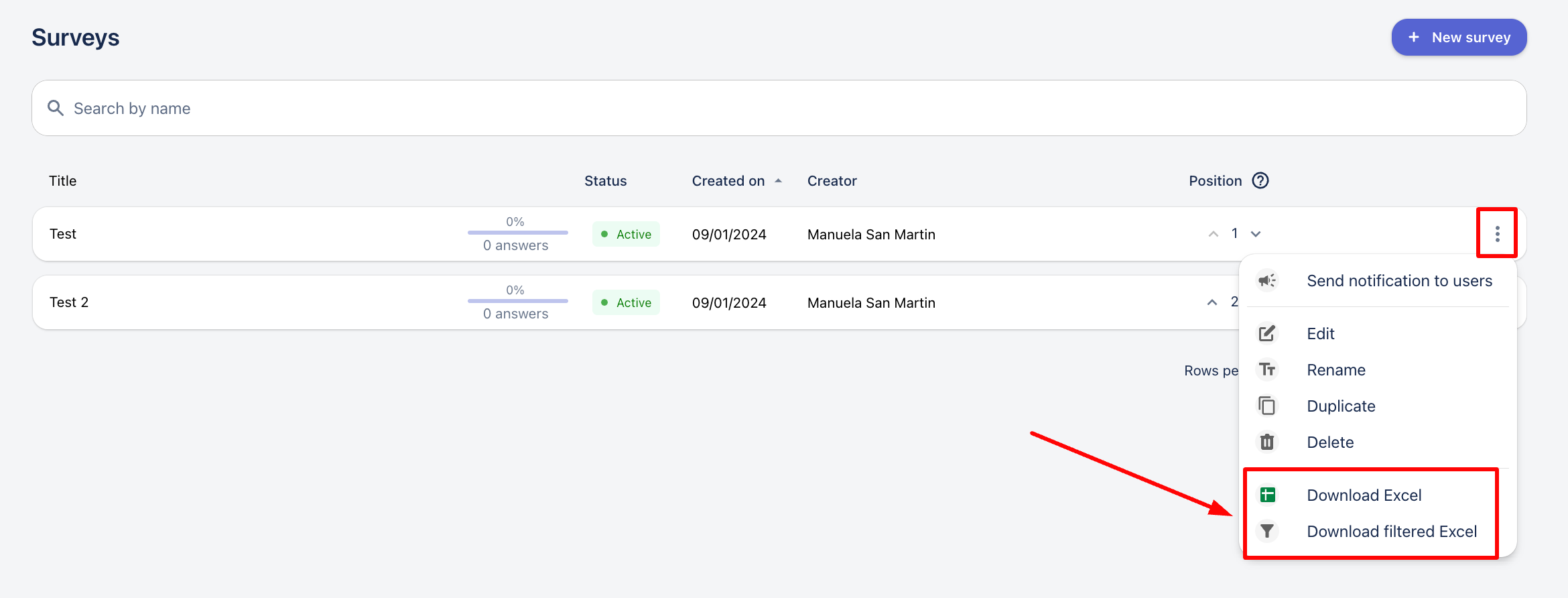This screenshot has width=1568, height=598.
Task: Select Rename from the context menu
Action: (1335, 370)
